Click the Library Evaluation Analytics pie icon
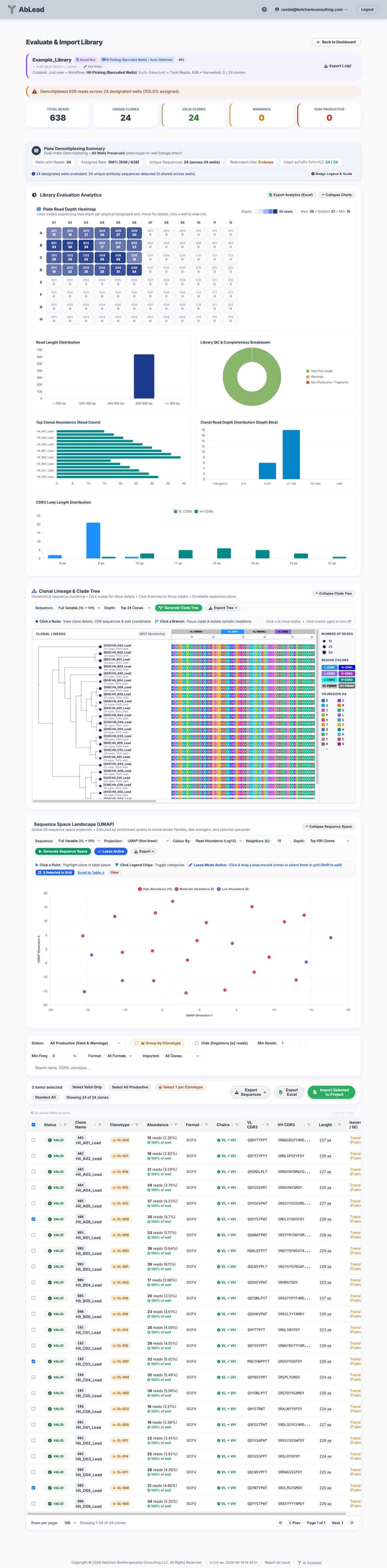387x1568 pixels. point(34,195)
